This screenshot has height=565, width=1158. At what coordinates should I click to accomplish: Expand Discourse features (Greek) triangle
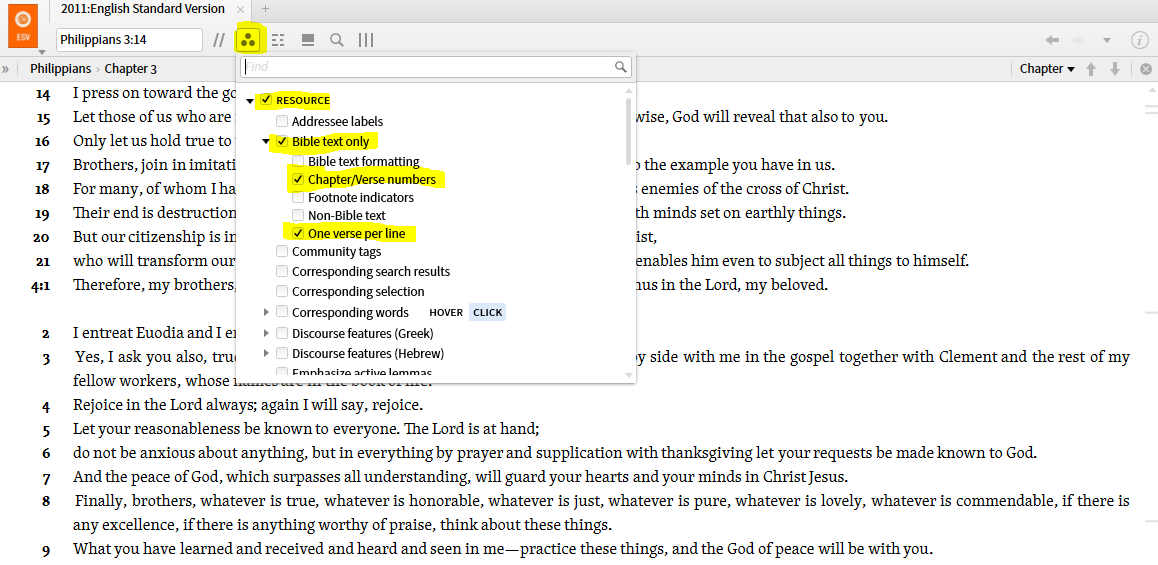pyautogui.click(x=267, y=333)
